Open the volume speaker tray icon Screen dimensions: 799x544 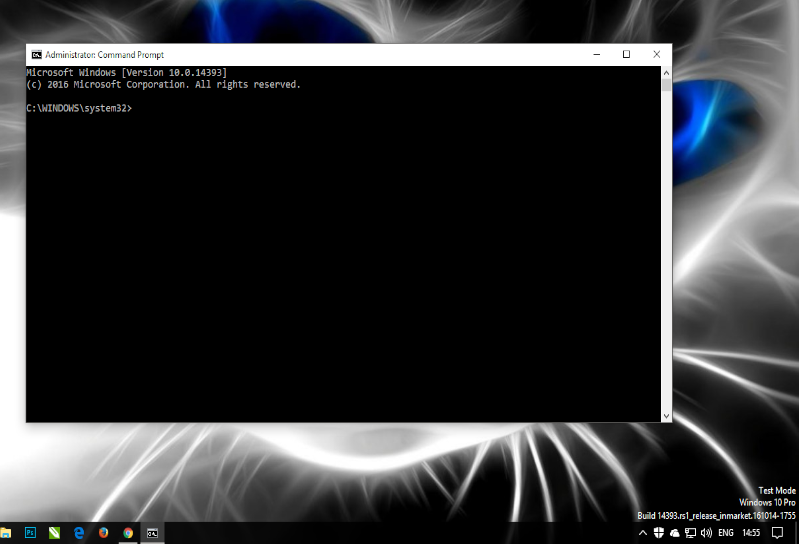706,533
